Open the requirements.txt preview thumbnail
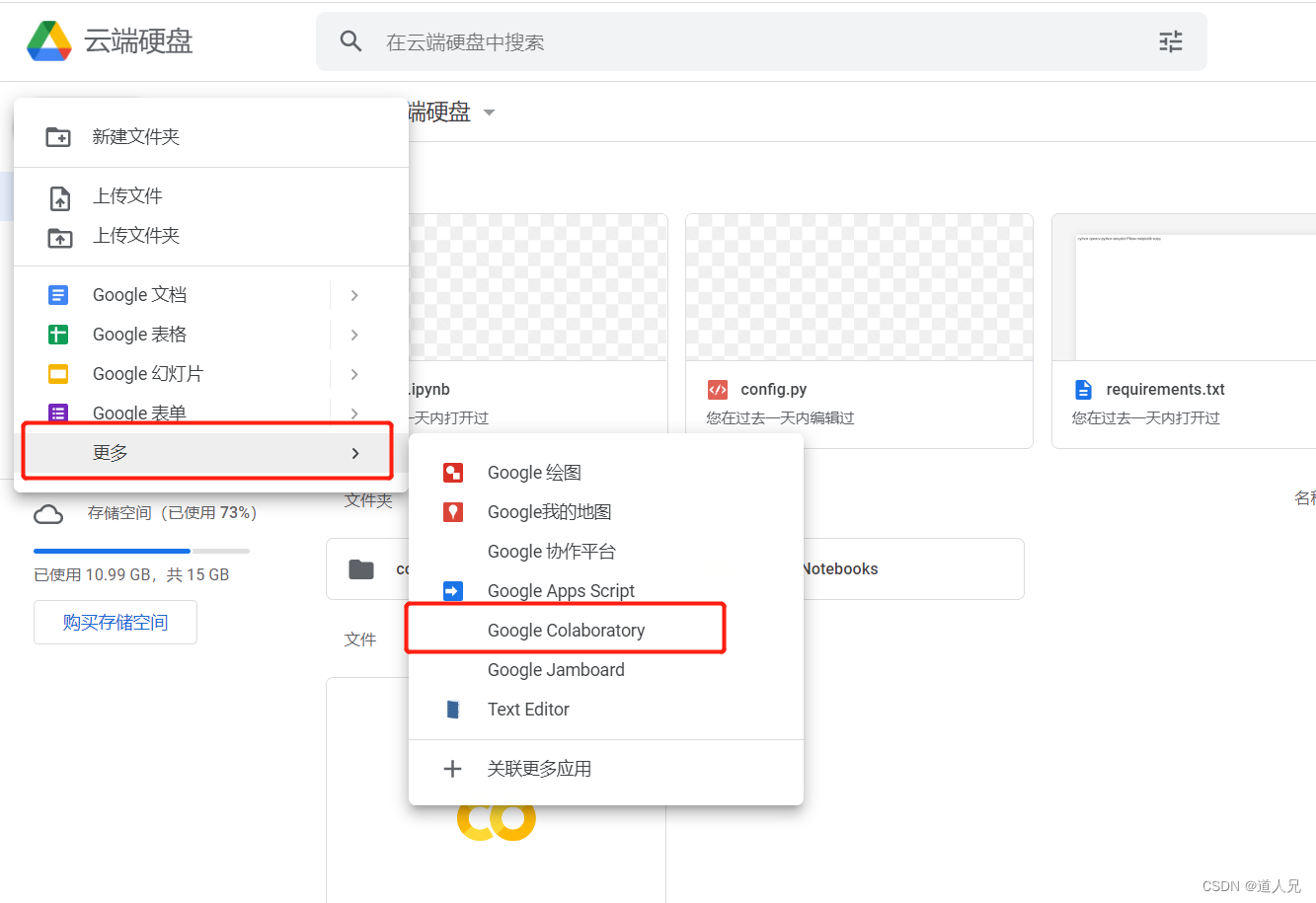This screenshot has width=1316, height=903. [1184, 287]
